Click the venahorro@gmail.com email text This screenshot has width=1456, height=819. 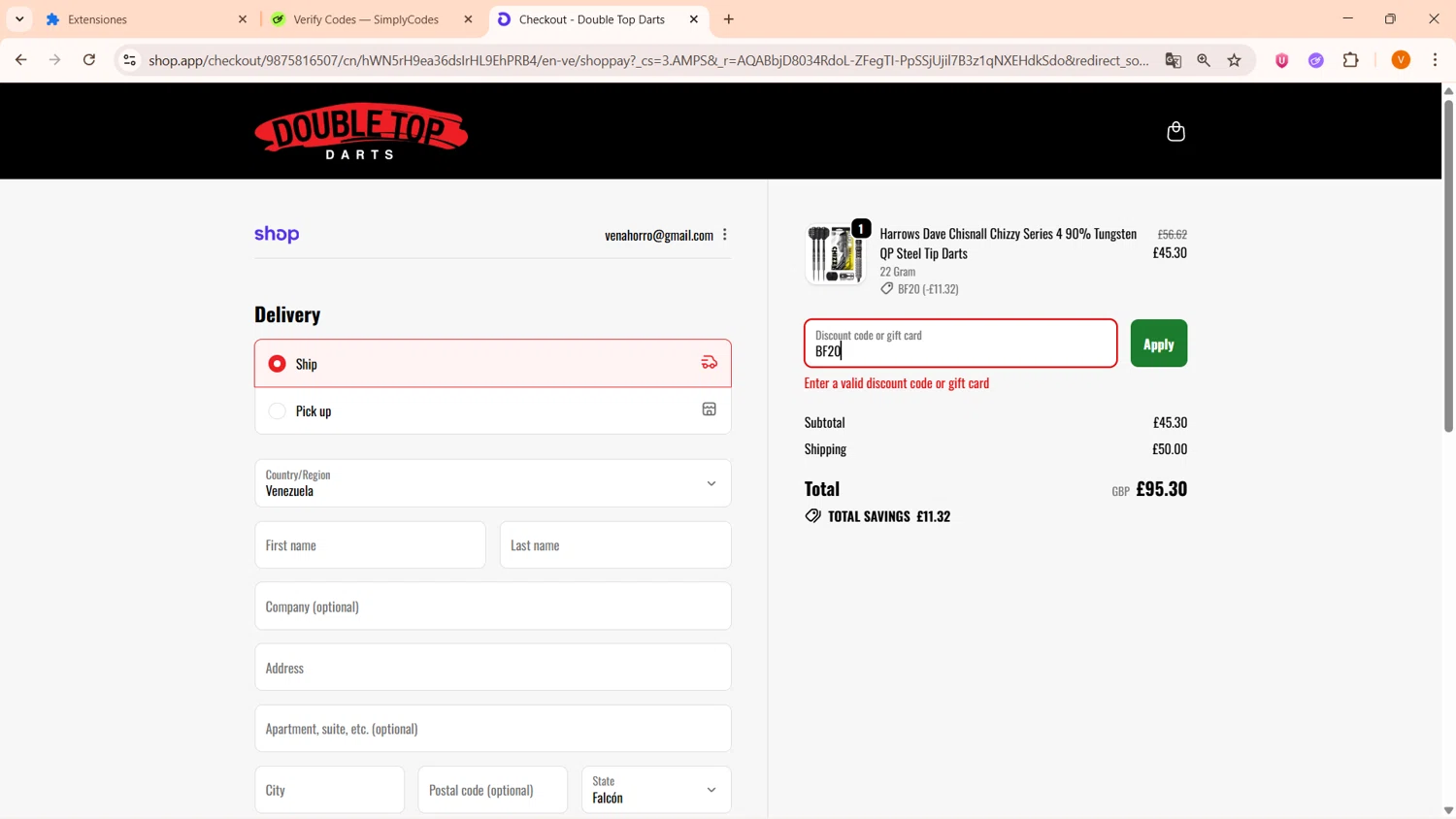point(659,235)
